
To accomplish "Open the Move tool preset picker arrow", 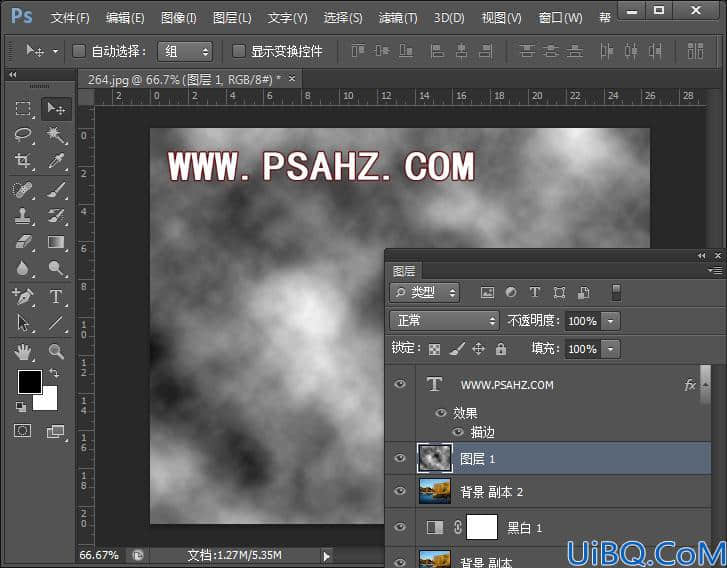I will pos(56,51).
